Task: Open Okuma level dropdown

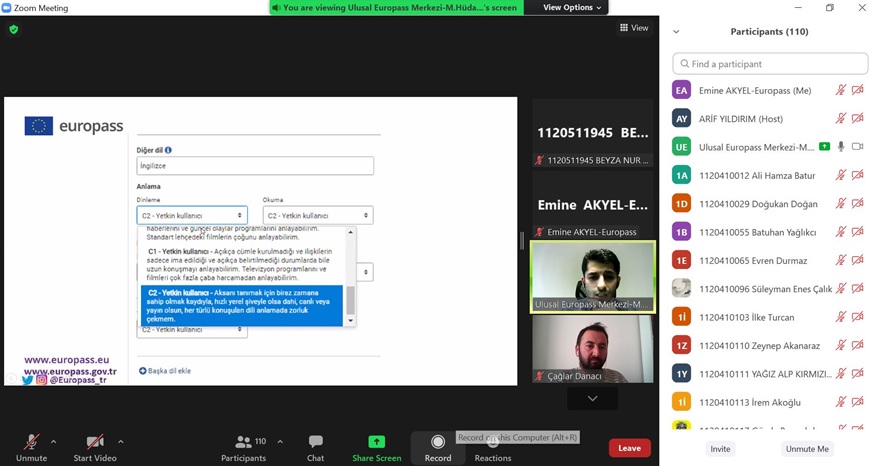Action: pos(318,216)
